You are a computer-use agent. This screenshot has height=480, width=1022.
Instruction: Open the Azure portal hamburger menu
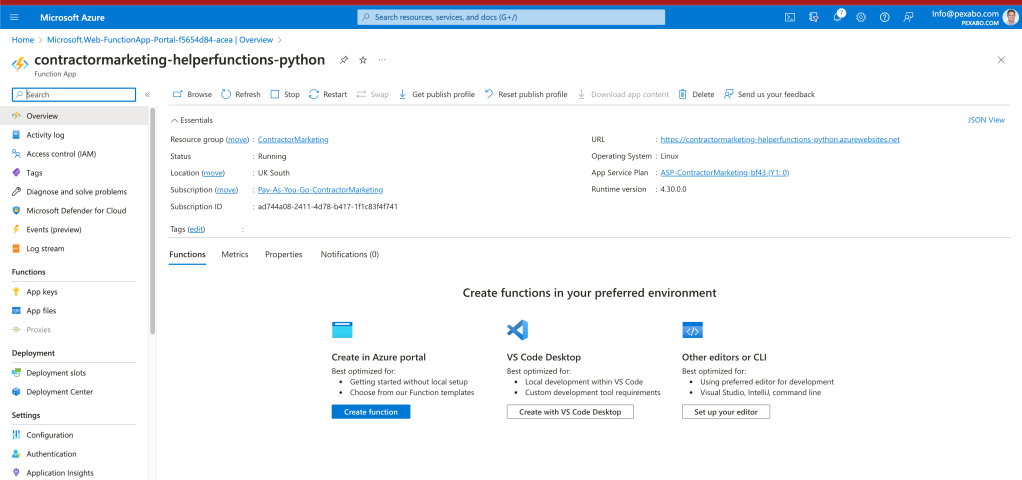pyautogui.click(x=15, y=18)
